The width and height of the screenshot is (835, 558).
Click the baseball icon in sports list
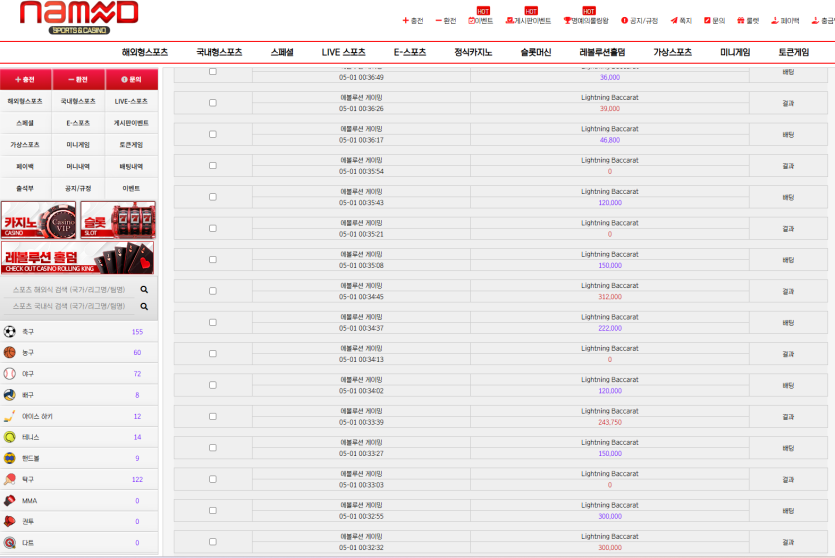pos(10,374)
